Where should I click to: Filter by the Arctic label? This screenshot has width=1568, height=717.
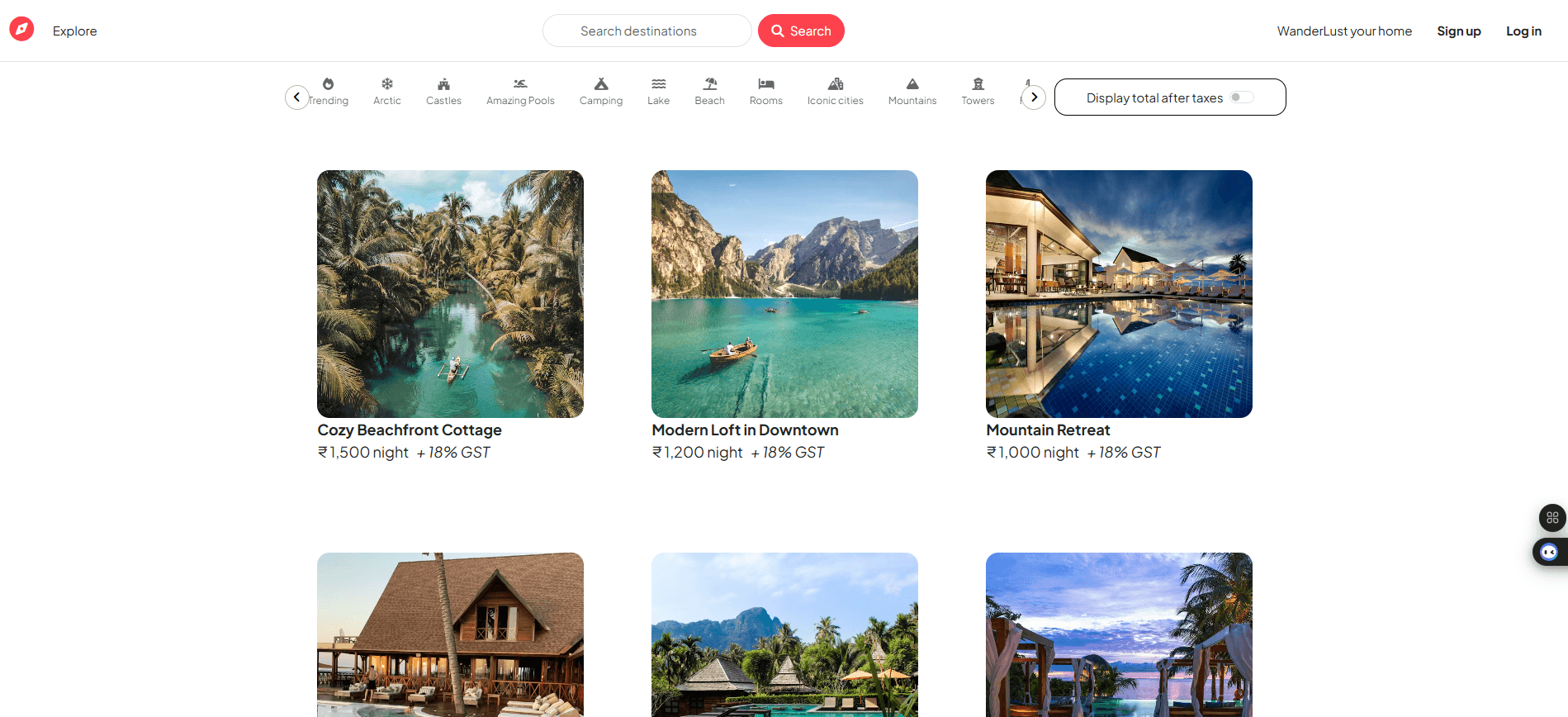click(x=387, y=101)
